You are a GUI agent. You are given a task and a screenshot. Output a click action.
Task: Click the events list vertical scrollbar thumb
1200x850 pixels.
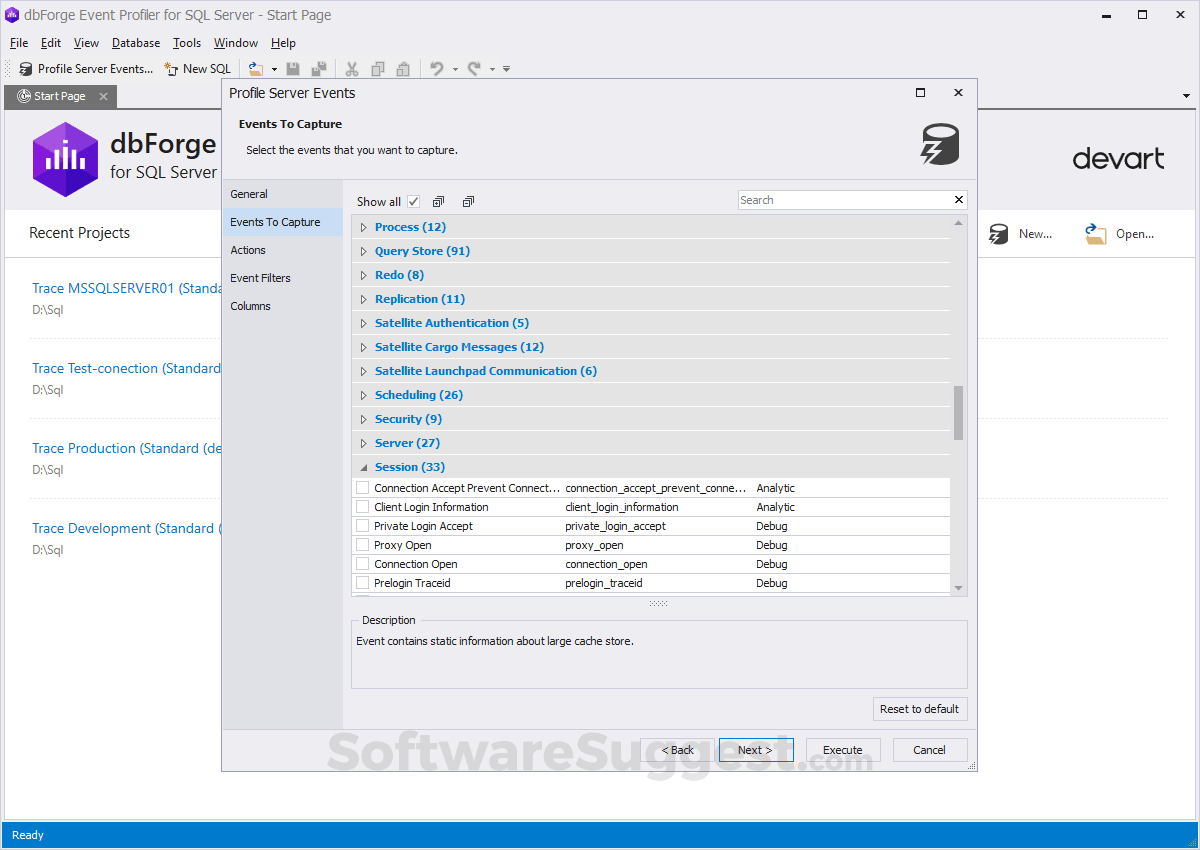(958, 412)
